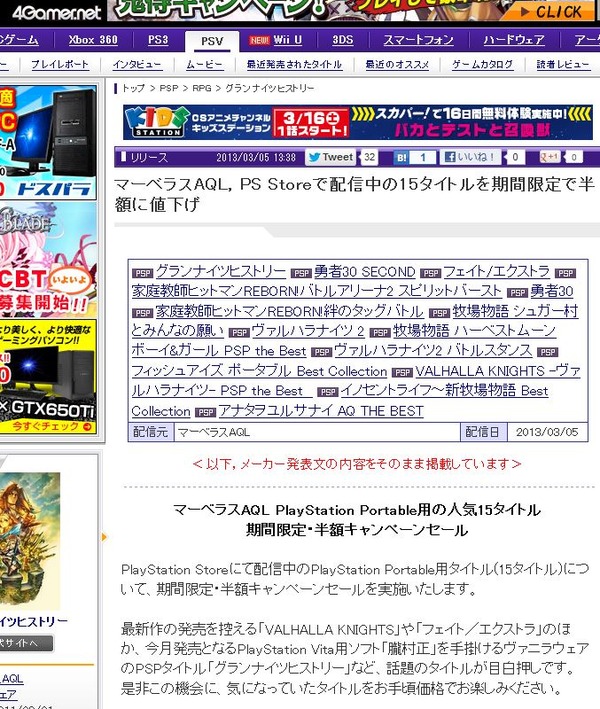Click the Hatena B! bookmark button

tap(402, 157)
